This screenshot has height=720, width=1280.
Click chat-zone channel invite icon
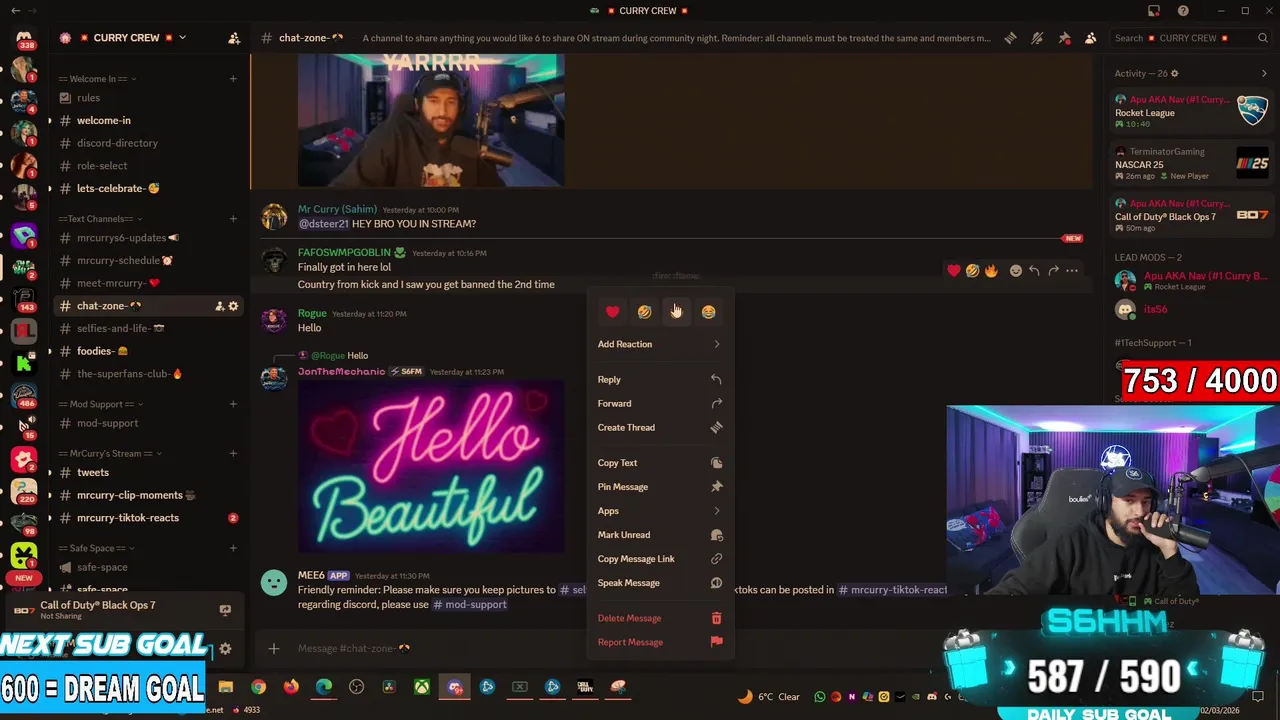coord(219,306)
